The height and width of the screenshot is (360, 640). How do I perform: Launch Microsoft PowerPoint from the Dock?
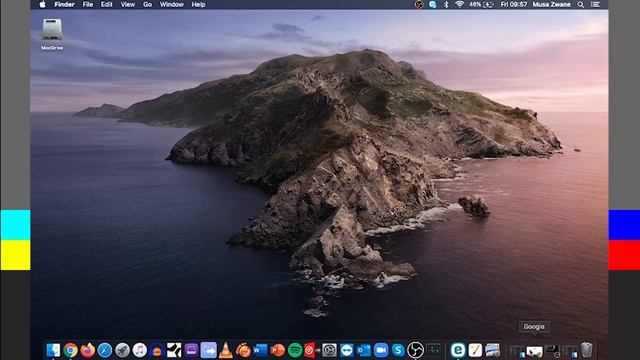[x=278, y=350]
